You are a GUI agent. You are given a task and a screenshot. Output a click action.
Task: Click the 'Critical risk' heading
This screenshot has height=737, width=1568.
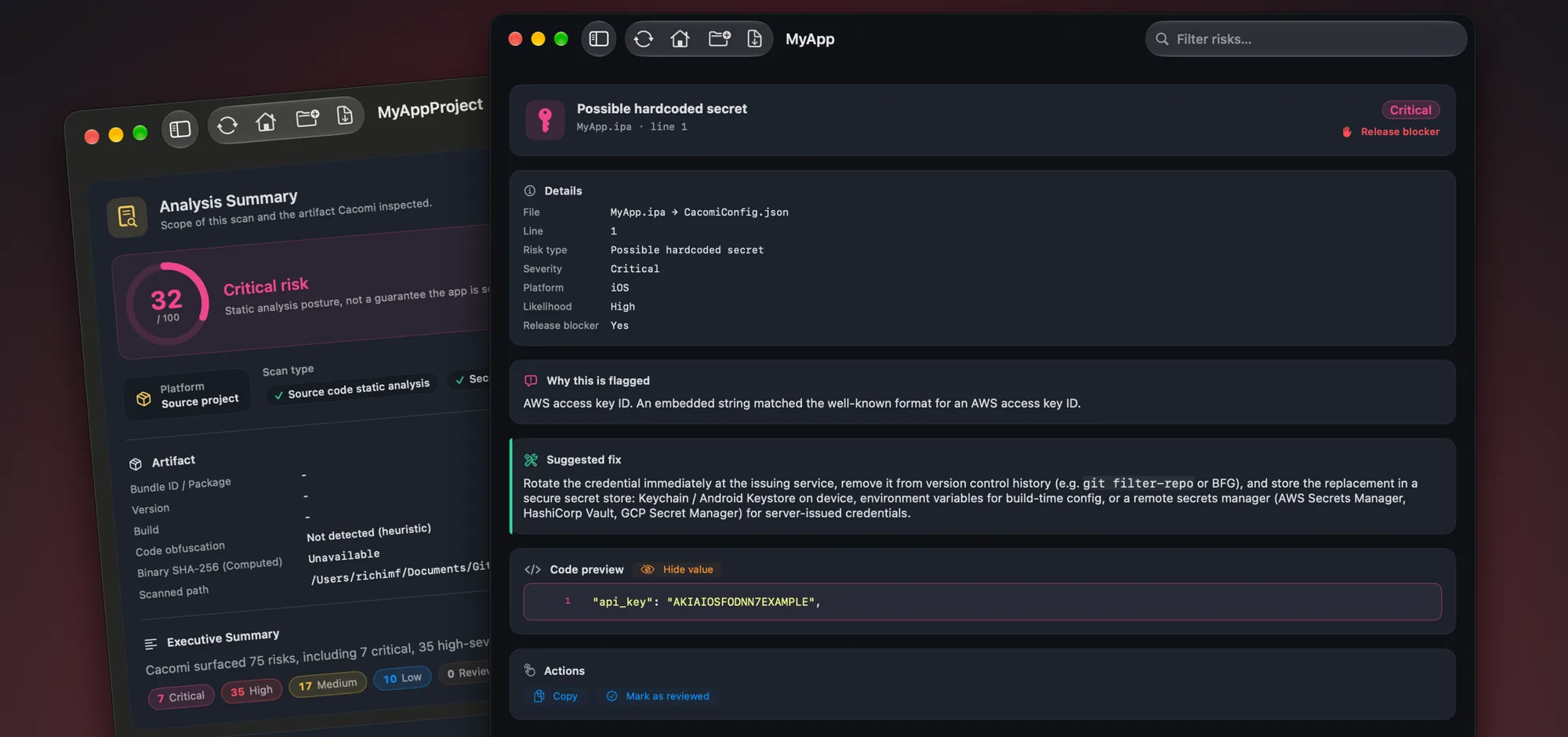pos(266,286)
